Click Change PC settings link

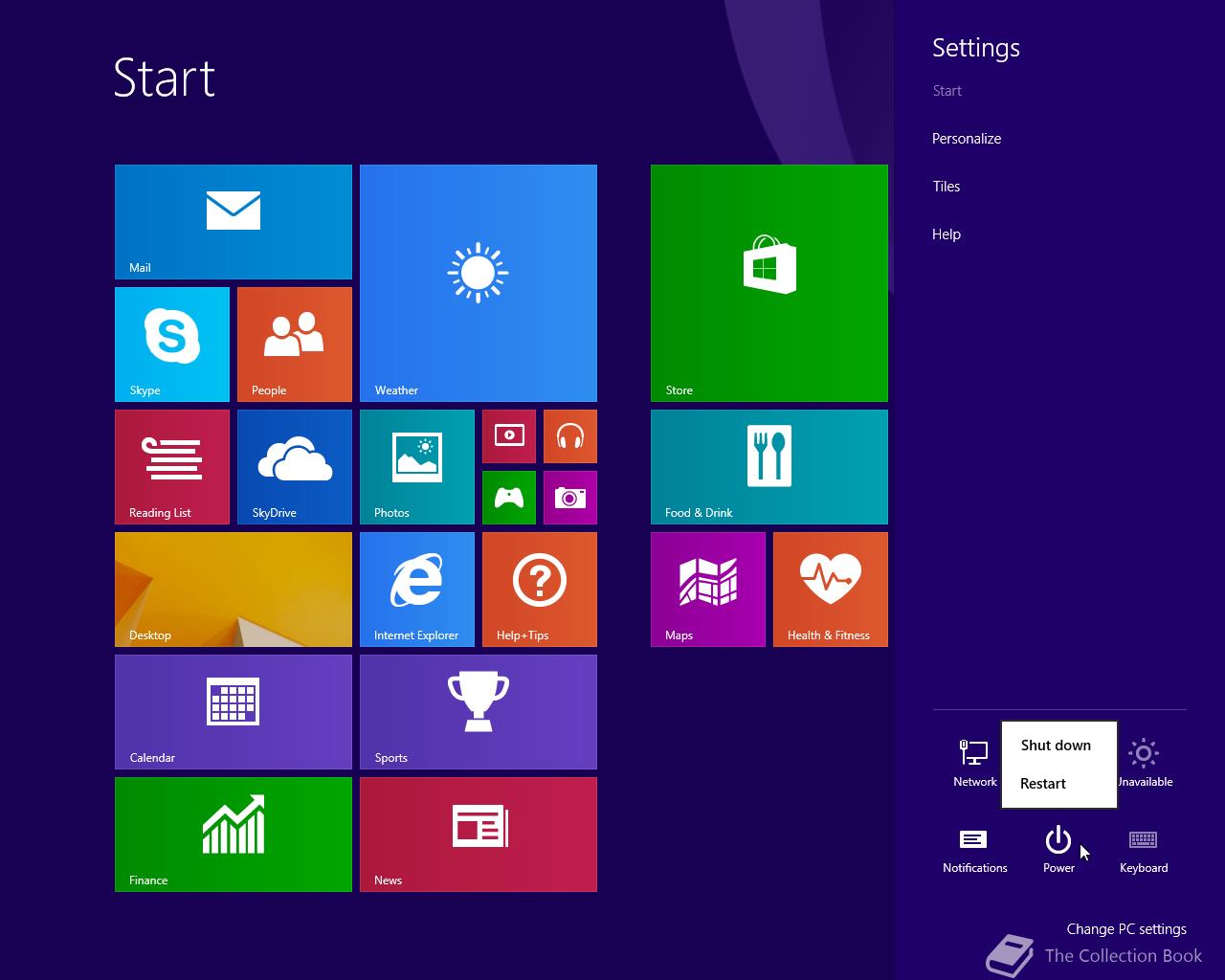1126,929
